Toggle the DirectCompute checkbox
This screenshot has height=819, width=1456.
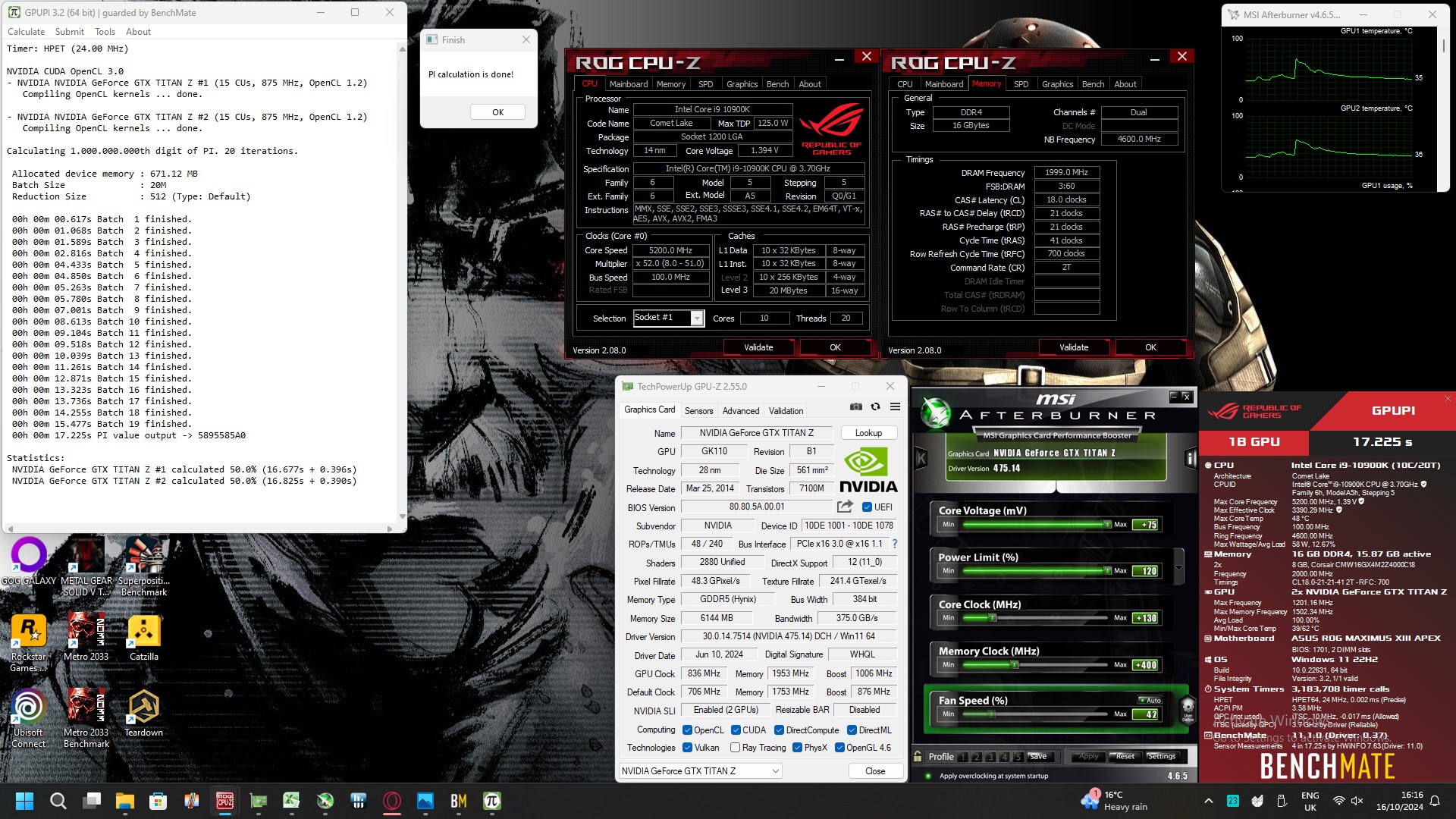point(779,730)
